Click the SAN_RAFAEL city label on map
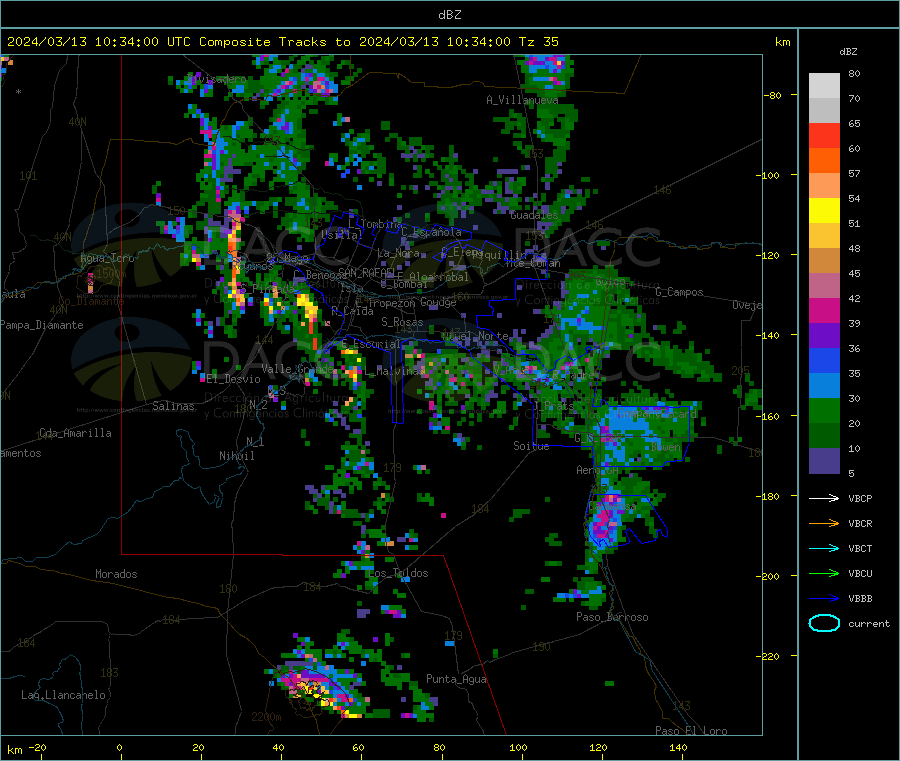900x761 pixels. coord(367,272)
